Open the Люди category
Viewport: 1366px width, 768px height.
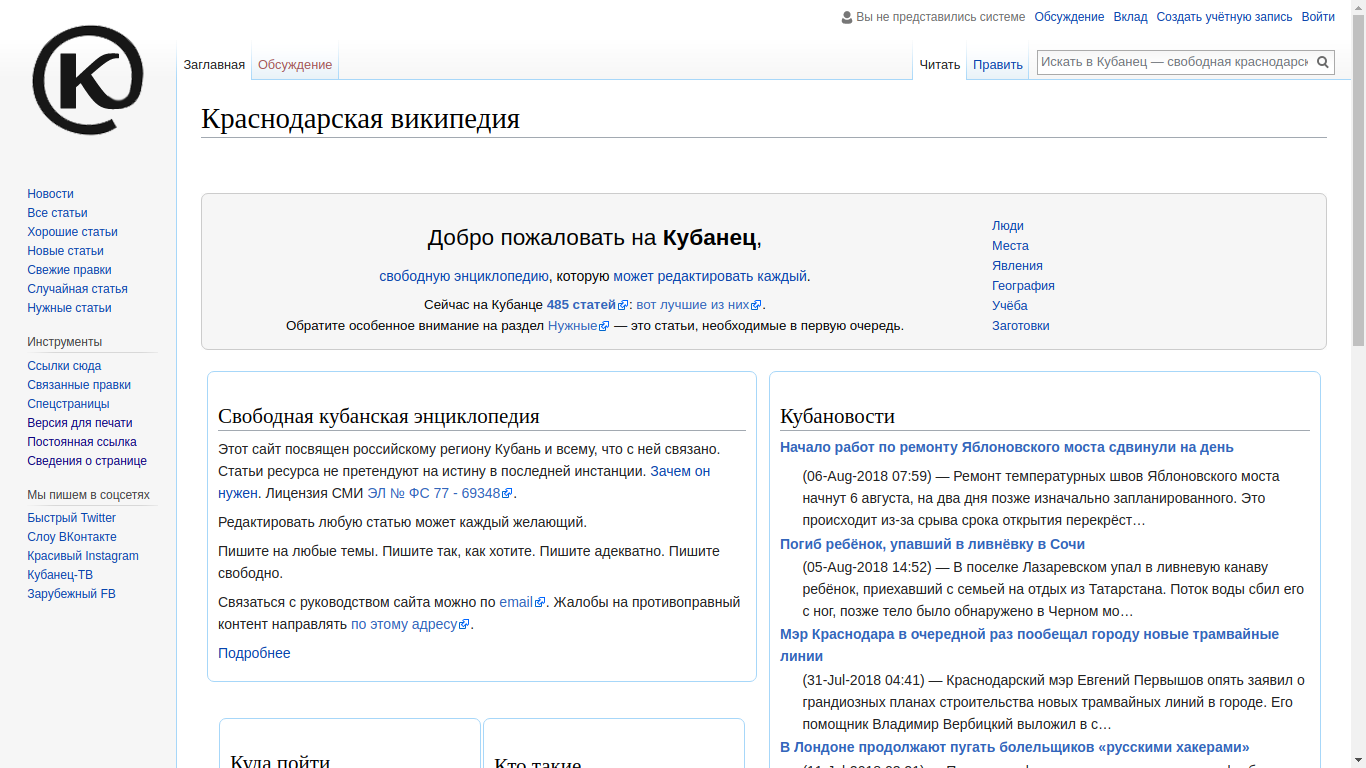[1008, 226]
